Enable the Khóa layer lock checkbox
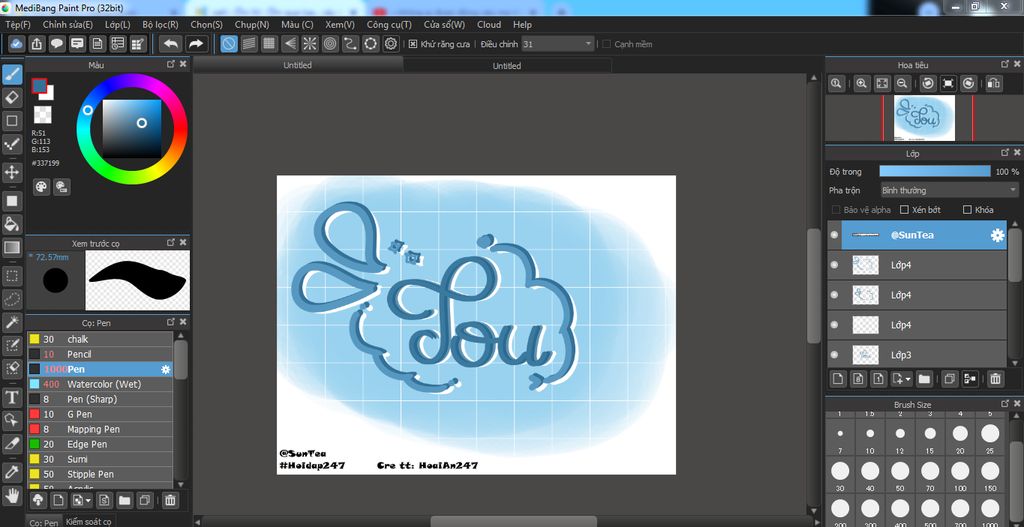Screen dimensions: 1024x527 (967, 210)
